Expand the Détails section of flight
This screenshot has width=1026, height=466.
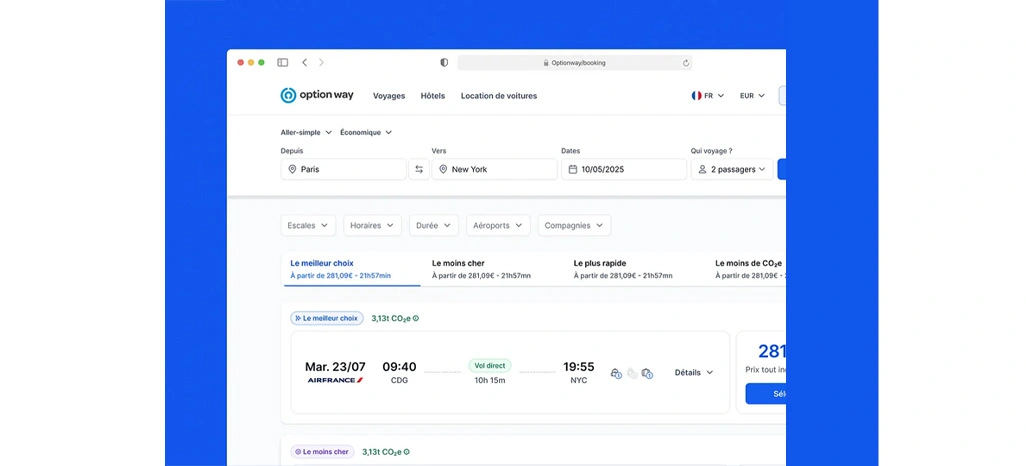(x=694, y=372)
